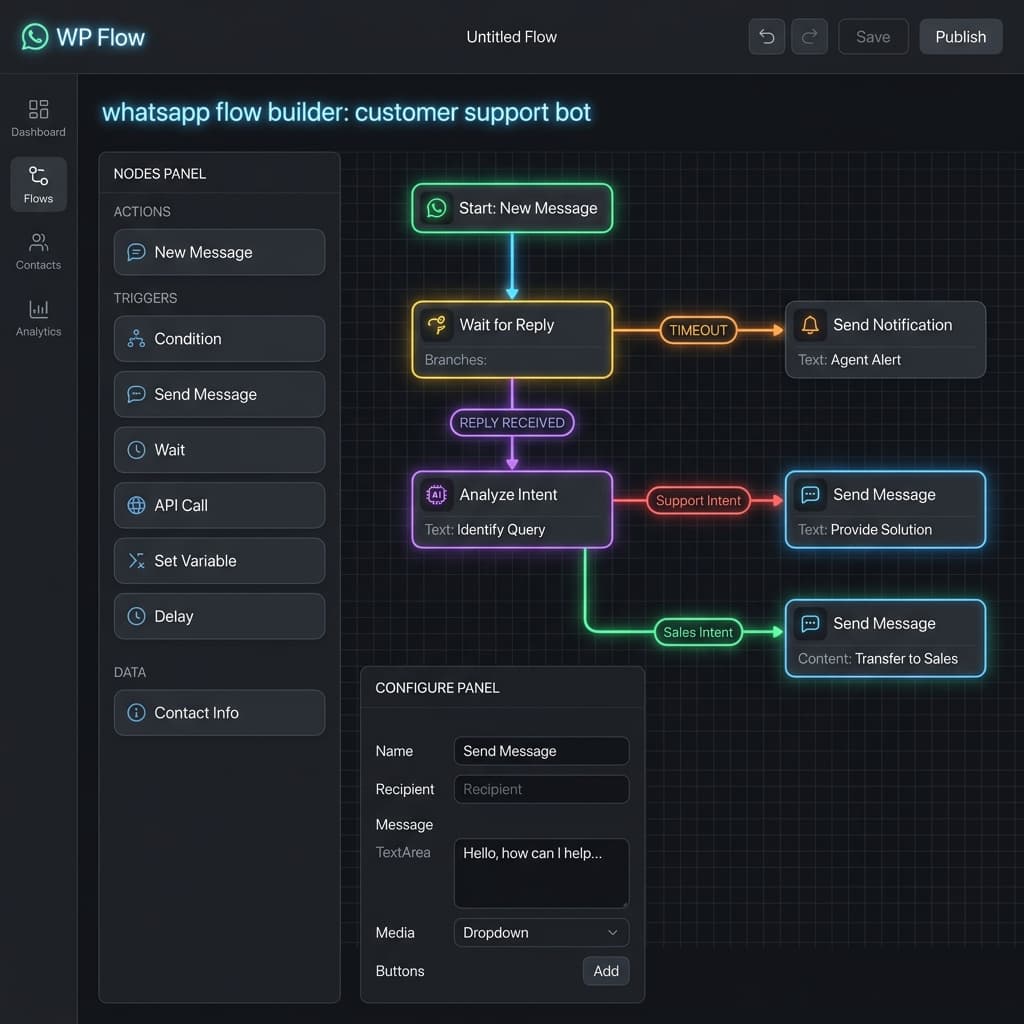Click the AI chip icon in Analyze Intent

tap(436, 494)
